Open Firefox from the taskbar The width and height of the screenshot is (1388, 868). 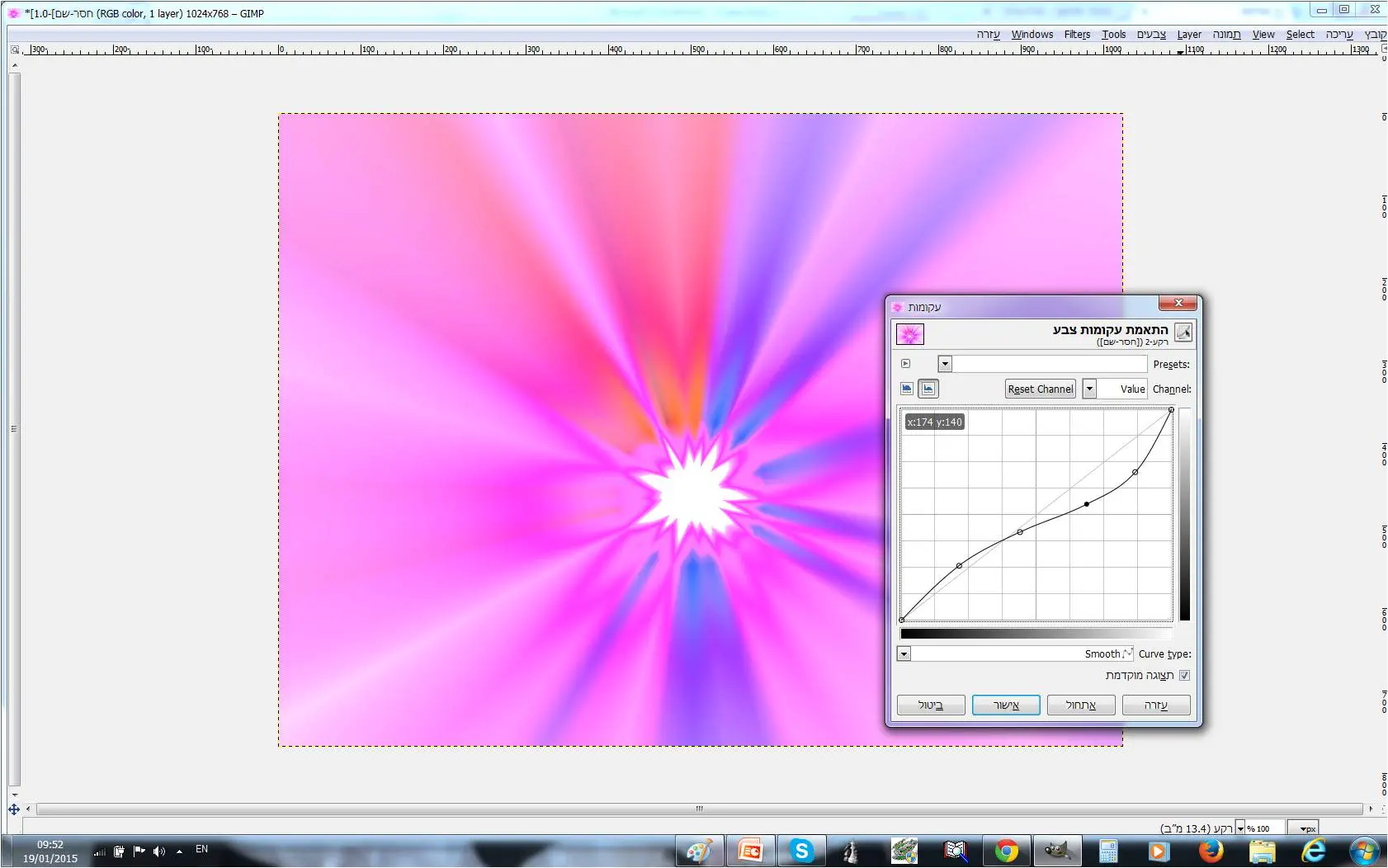[1211, 851]
